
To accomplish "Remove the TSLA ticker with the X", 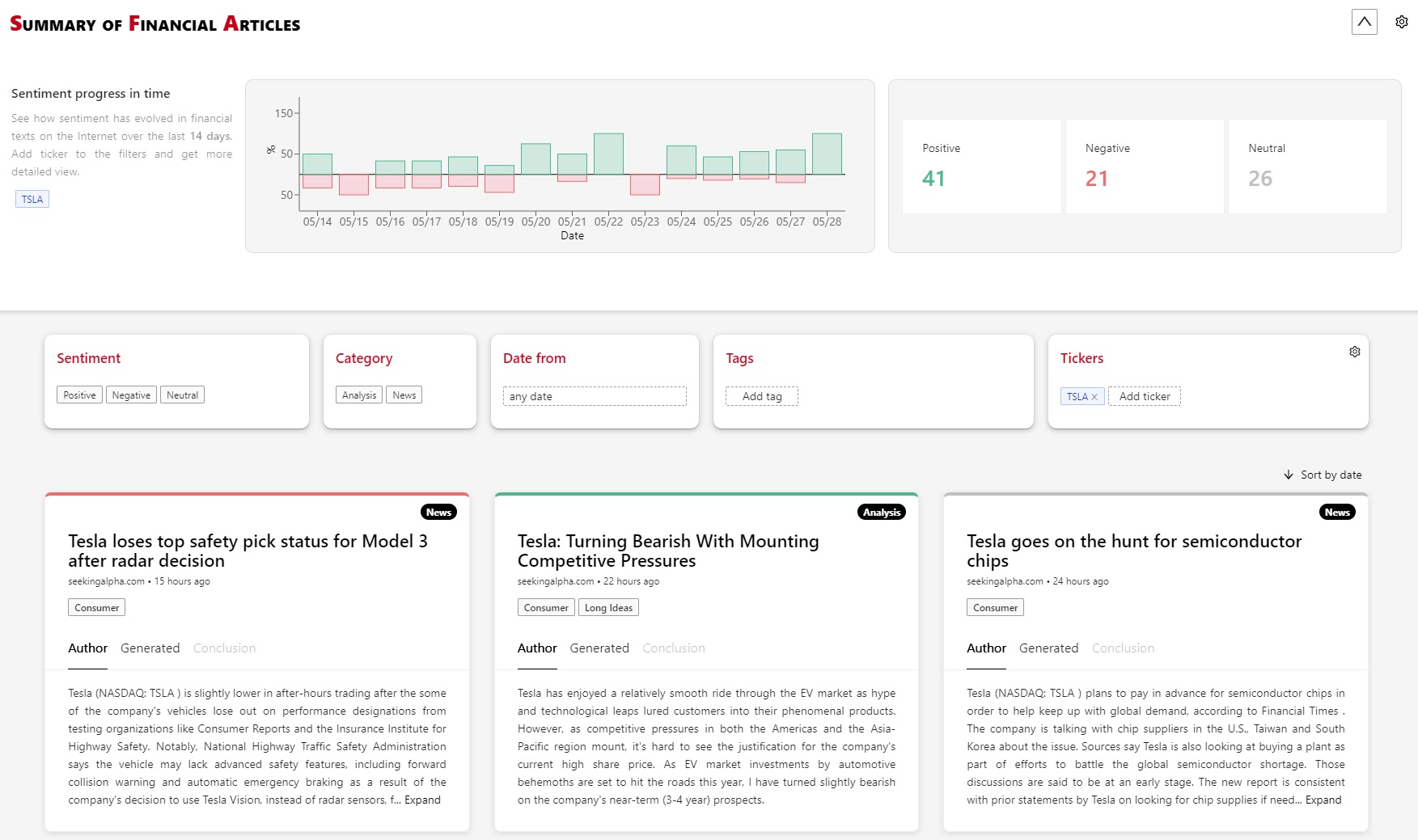I will tap(1094, 397).
